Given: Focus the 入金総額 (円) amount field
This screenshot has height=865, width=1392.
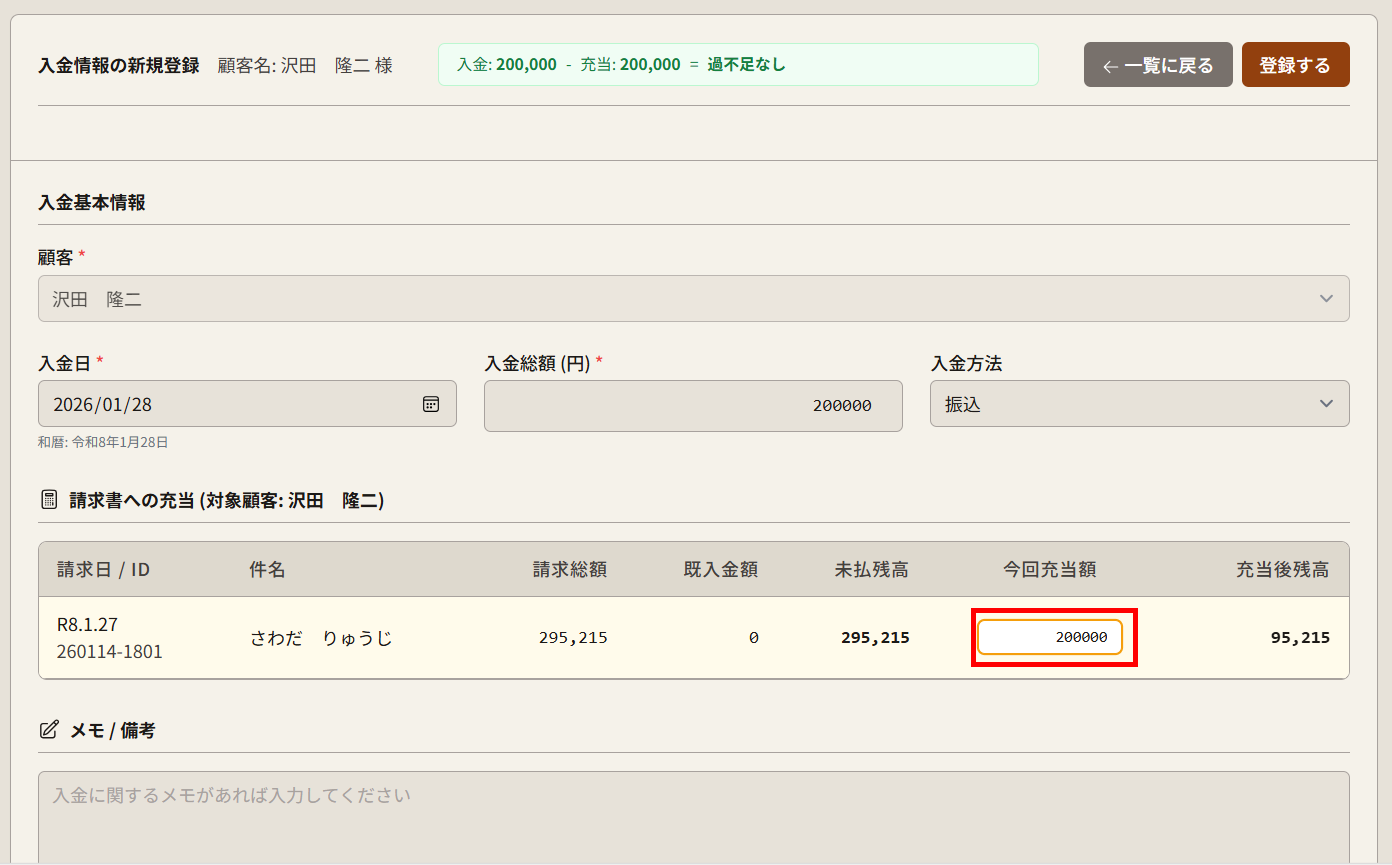Looking at the screenshot, I should 693,406.
